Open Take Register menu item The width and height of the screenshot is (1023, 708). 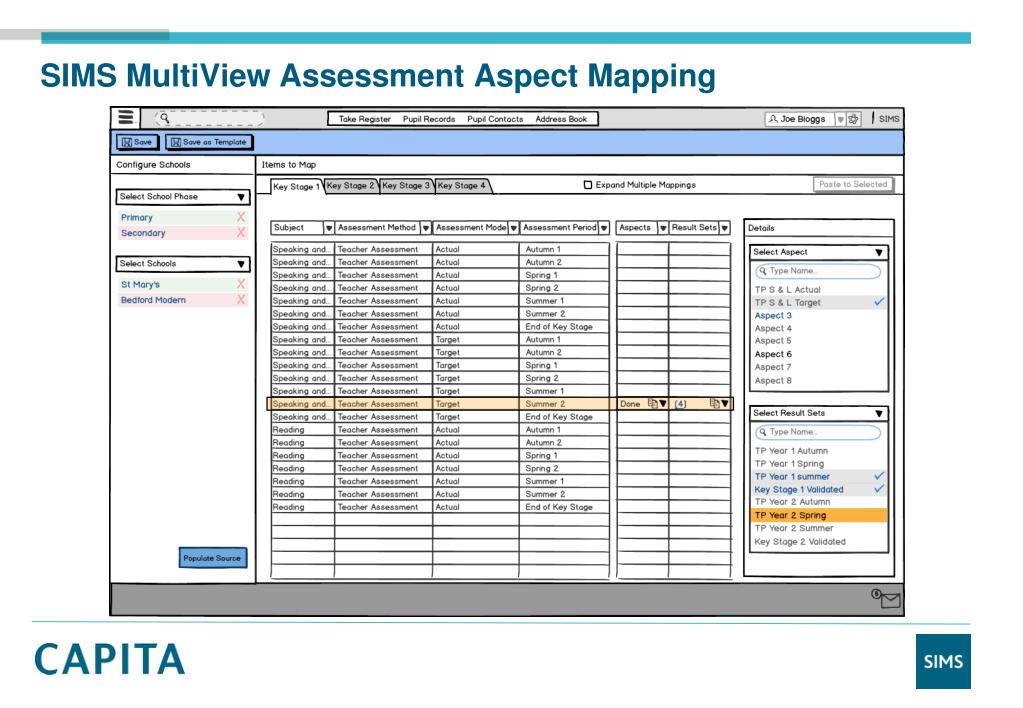click(365, 119)
